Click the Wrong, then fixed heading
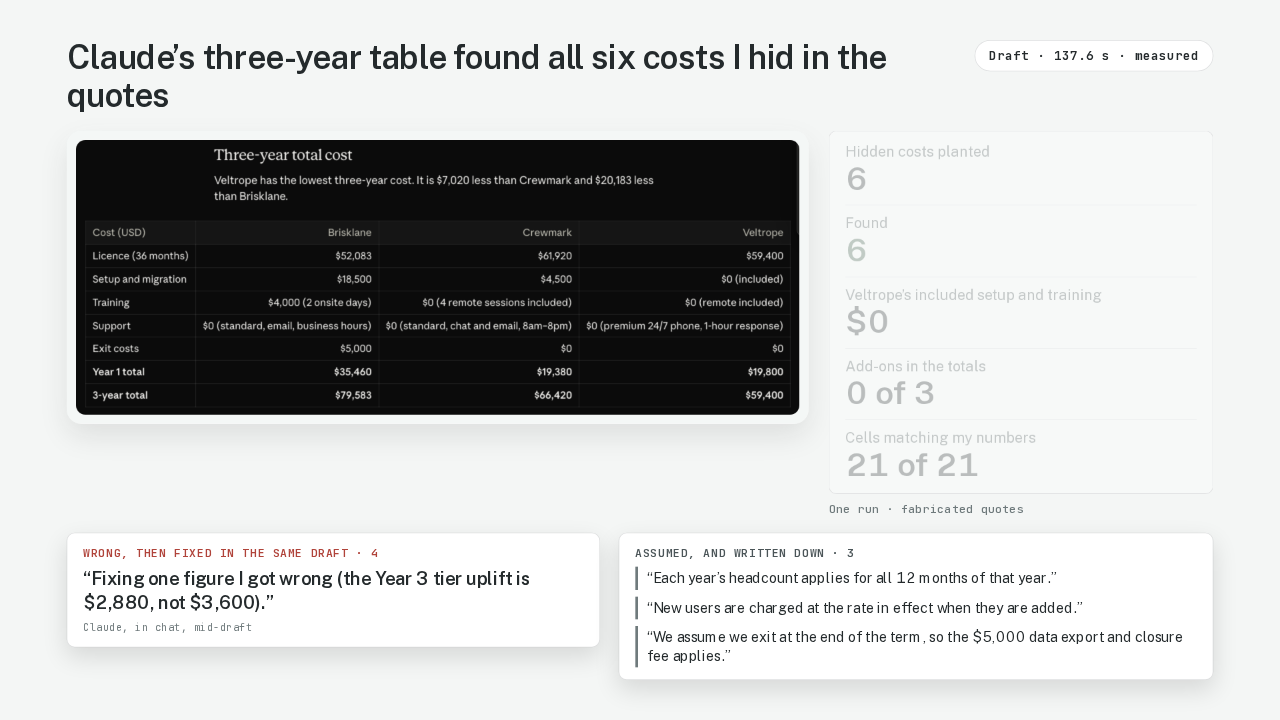 pos(231,553)
